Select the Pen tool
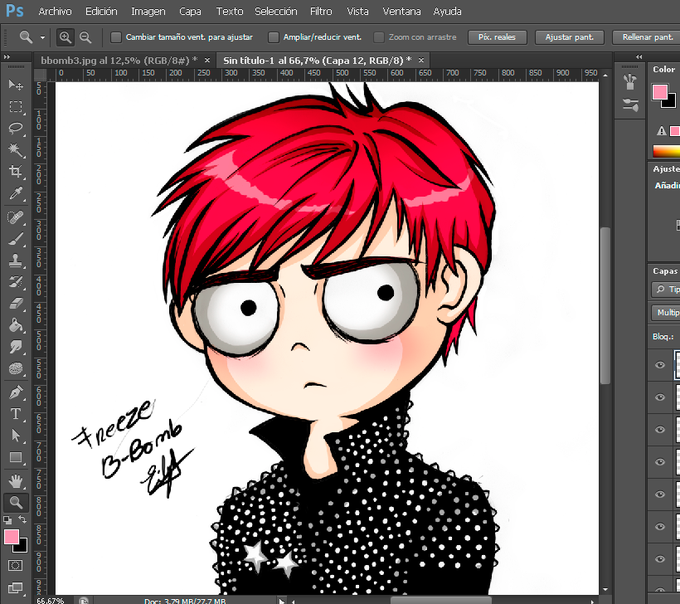Viewport: 680px width, 604px height. click(x=16, y=392)
